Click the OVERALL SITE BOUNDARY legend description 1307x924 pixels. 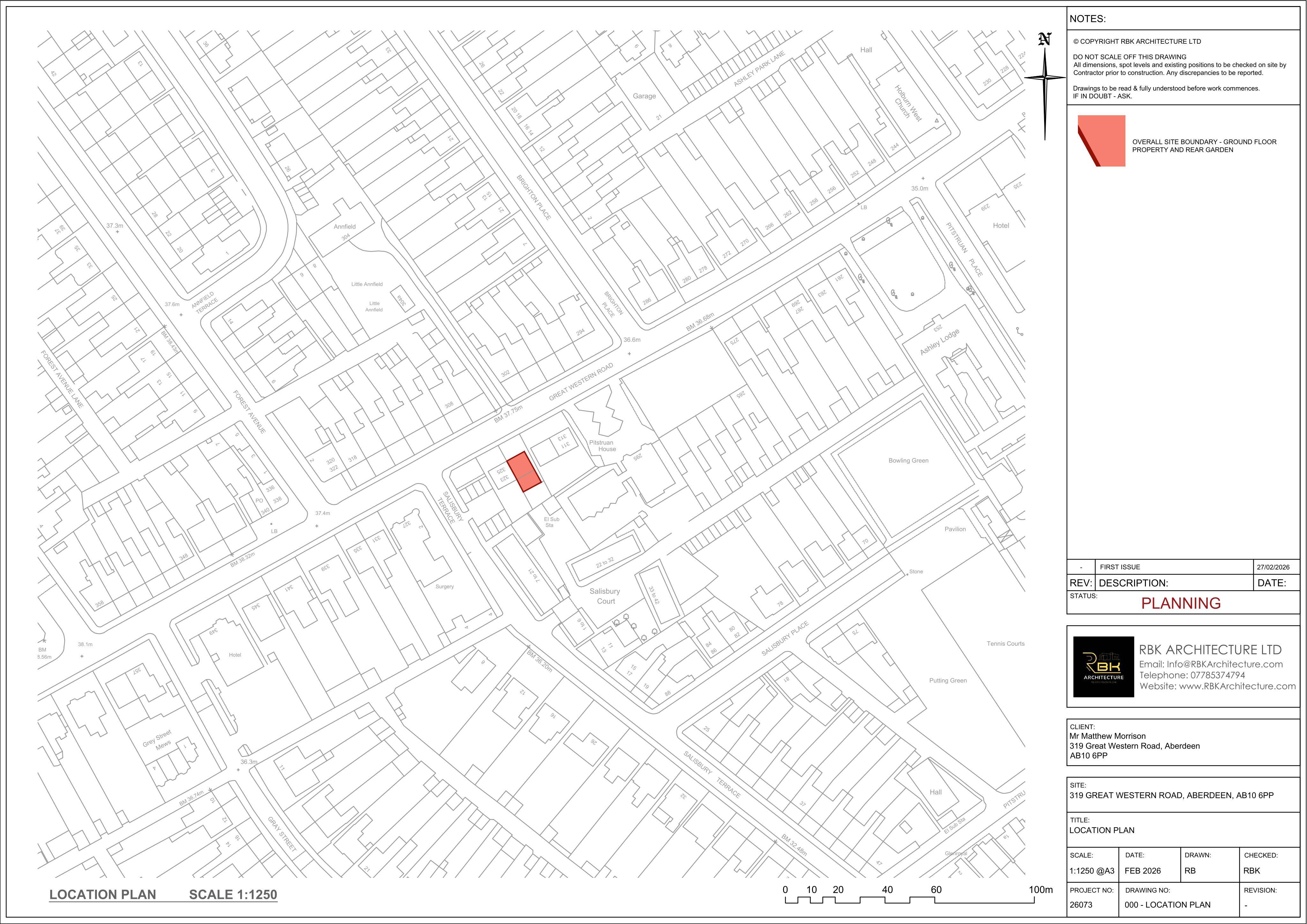point(1204,146)
